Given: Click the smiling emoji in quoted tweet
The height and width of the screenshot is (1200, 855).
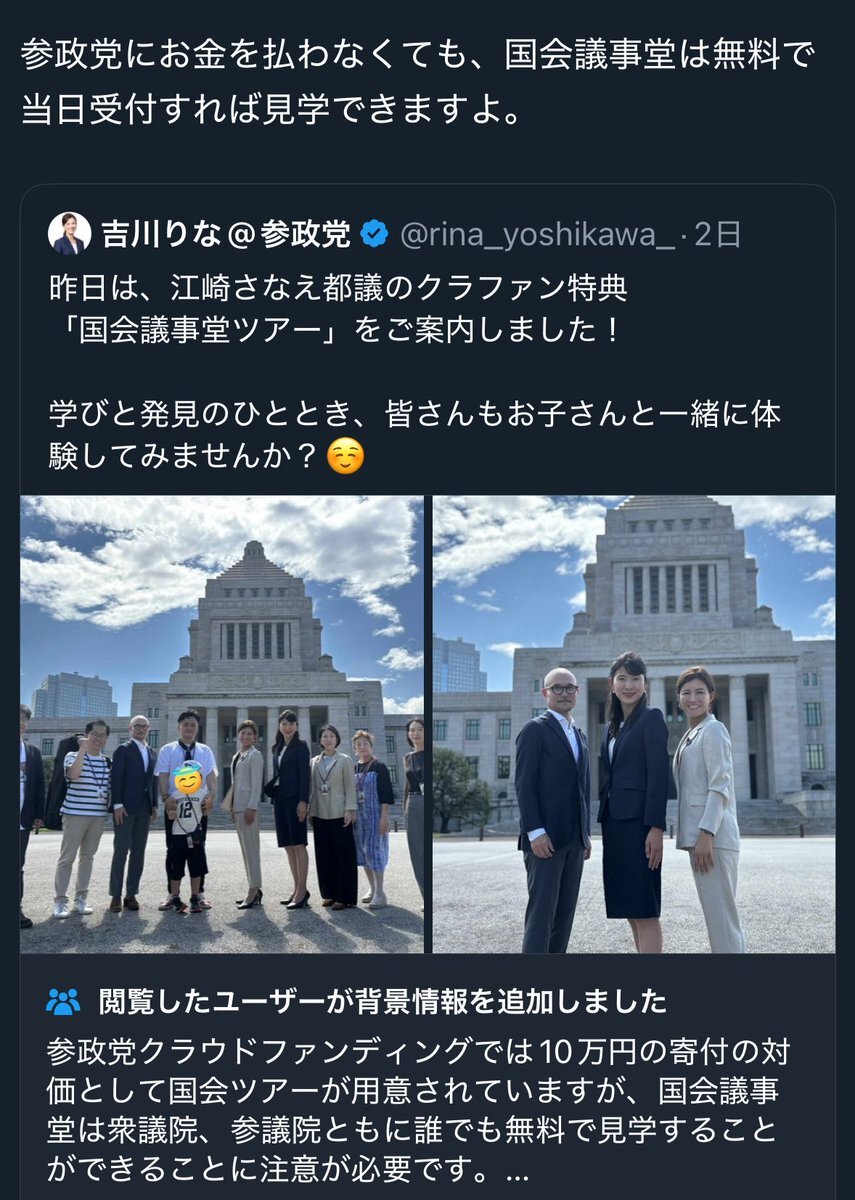Looking at the screenshot, I should [346, 457].
